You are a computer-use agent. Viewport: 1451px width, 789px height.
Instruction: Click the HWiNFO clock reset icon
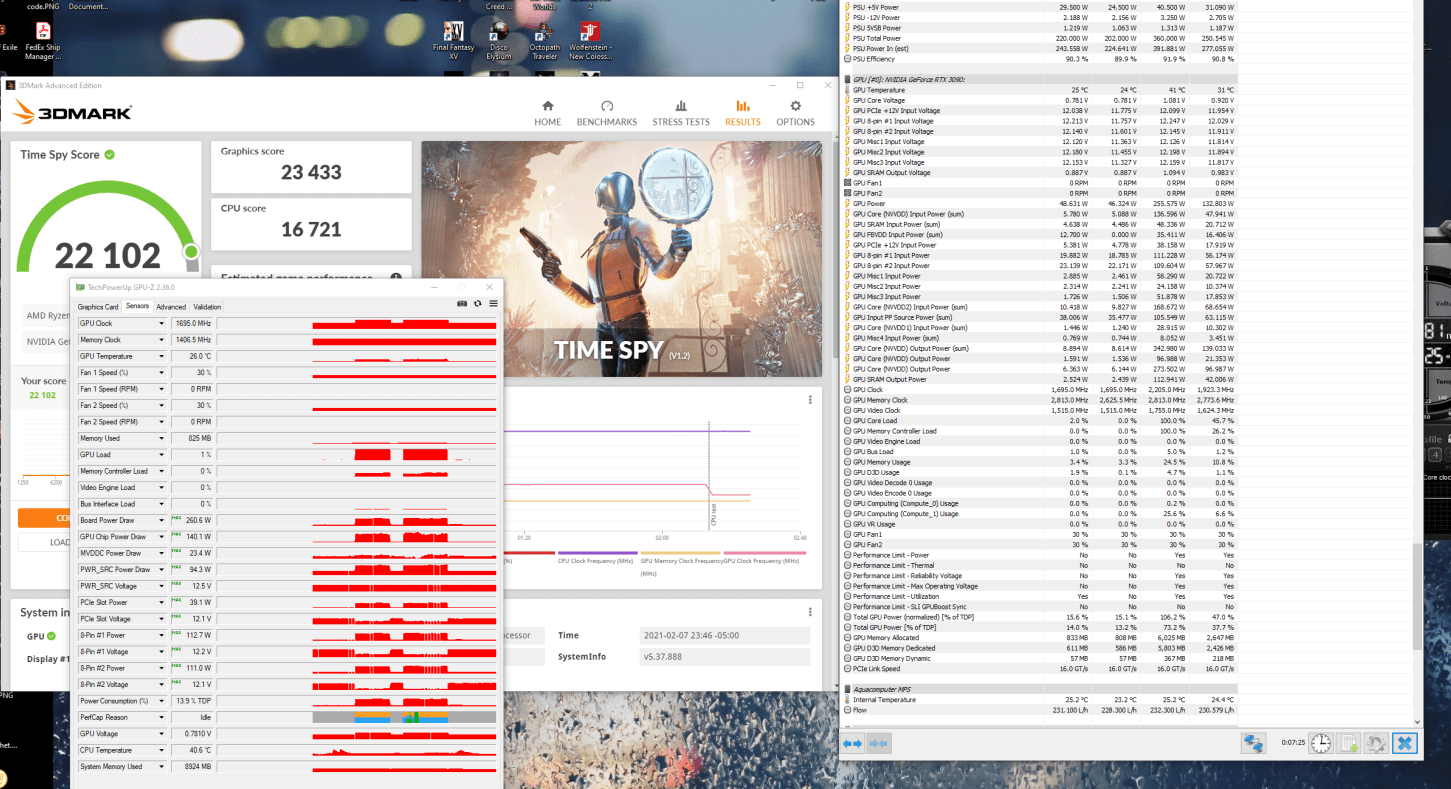coord(1321,743)
